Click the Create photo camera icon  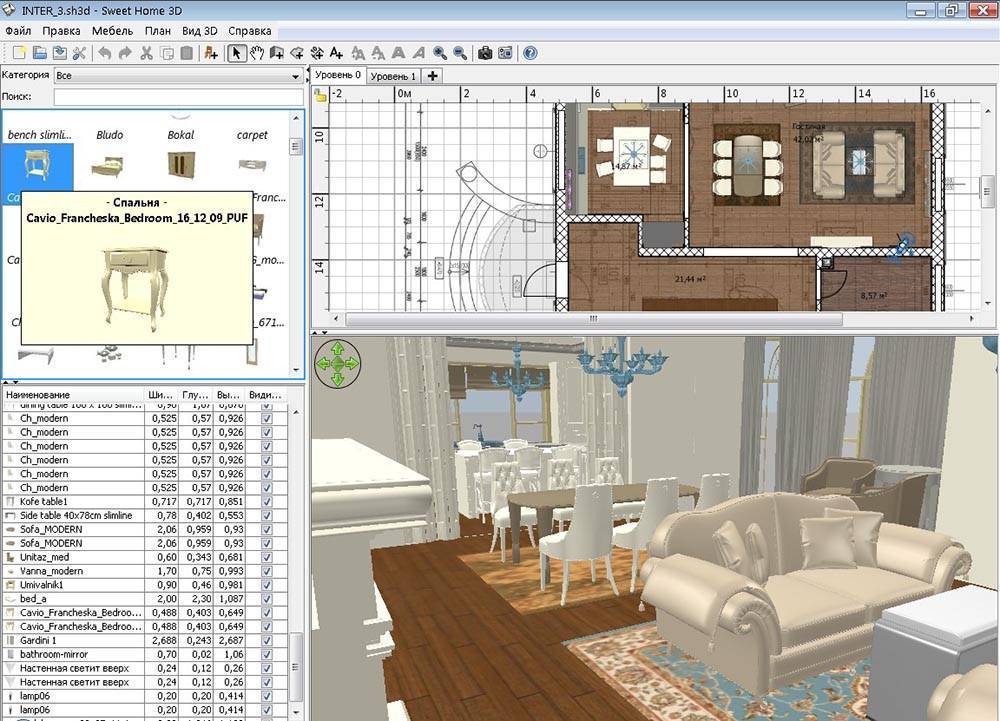[x=485, y=53]
